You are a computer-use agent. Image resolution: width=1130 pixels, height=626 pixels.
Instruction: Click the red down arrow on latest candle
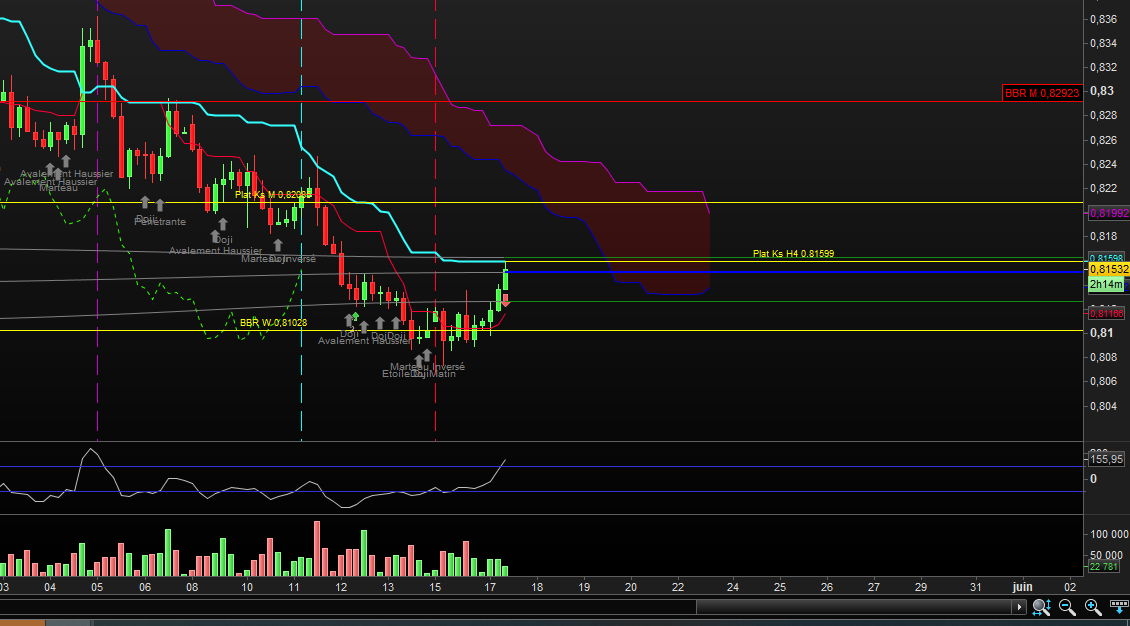(506, 300)
